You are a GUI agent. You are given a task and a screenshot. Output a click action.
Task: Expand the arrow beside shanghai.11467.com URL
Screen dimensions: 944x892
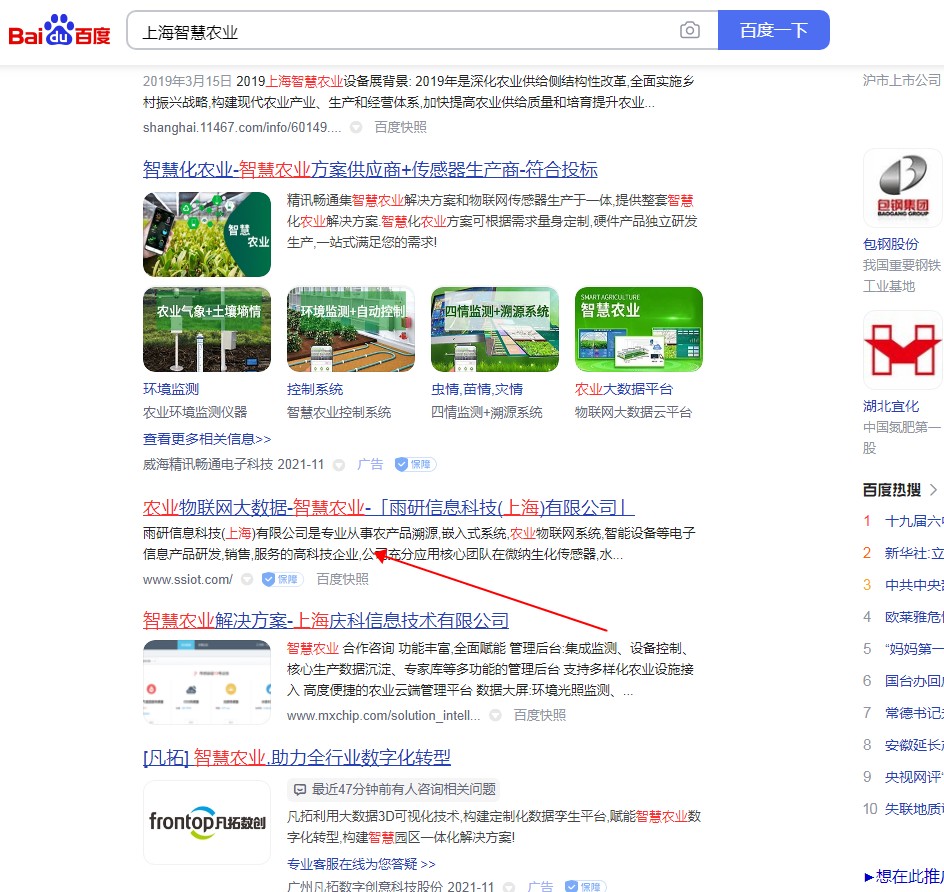[x=356, y=128]
